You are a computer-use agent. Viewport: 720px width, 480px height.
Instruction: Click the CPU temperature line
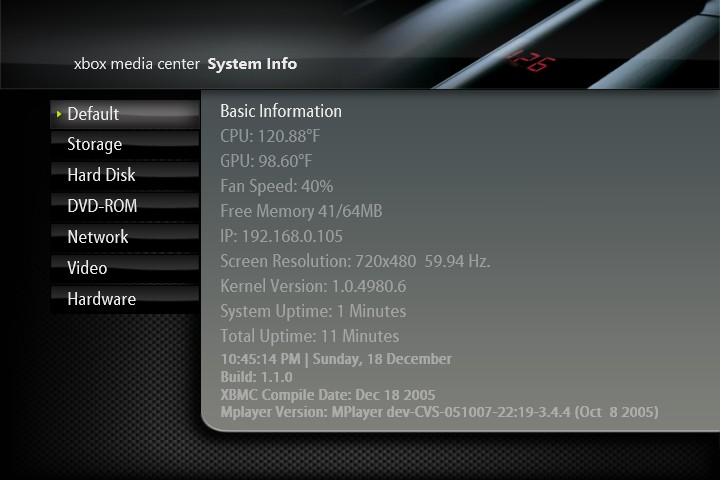pyautogui.click(x=270, y=136)
